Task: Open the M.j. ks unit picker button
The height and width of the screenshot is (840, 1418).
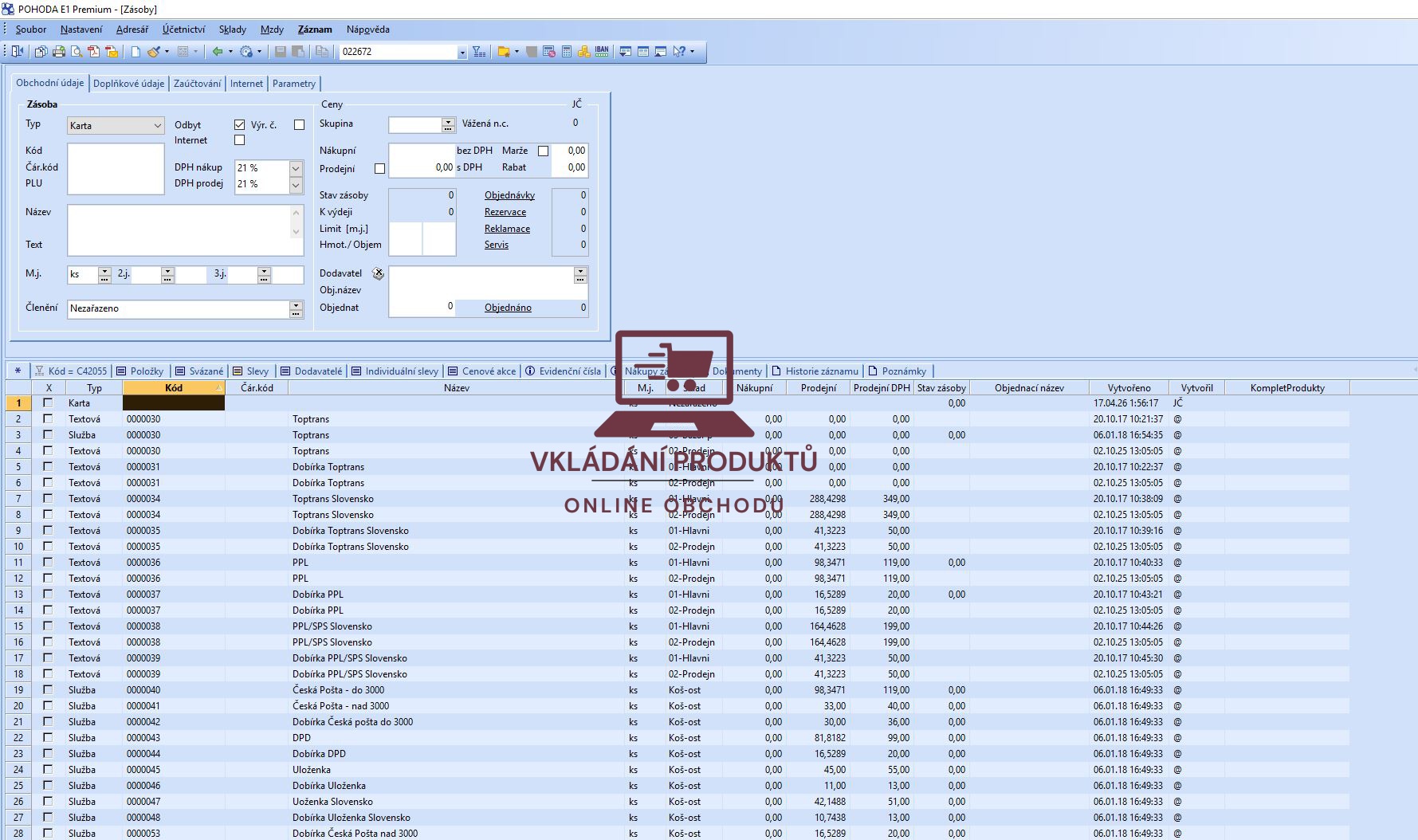Action: [104, 274]
